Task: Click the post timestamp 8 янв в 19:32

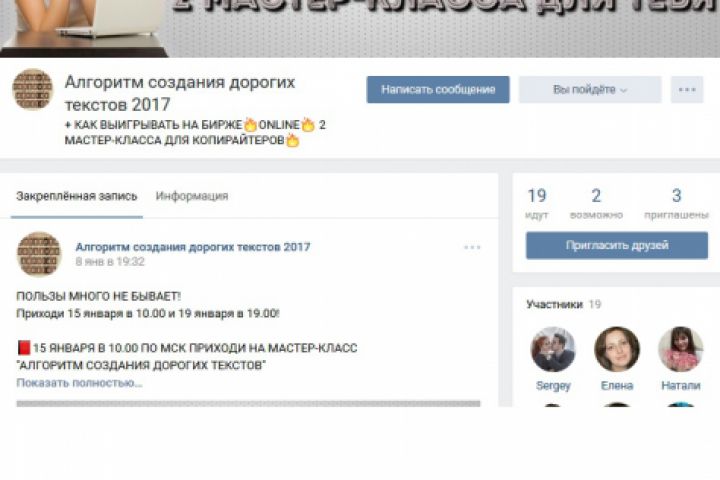Action: click(110, 262)
